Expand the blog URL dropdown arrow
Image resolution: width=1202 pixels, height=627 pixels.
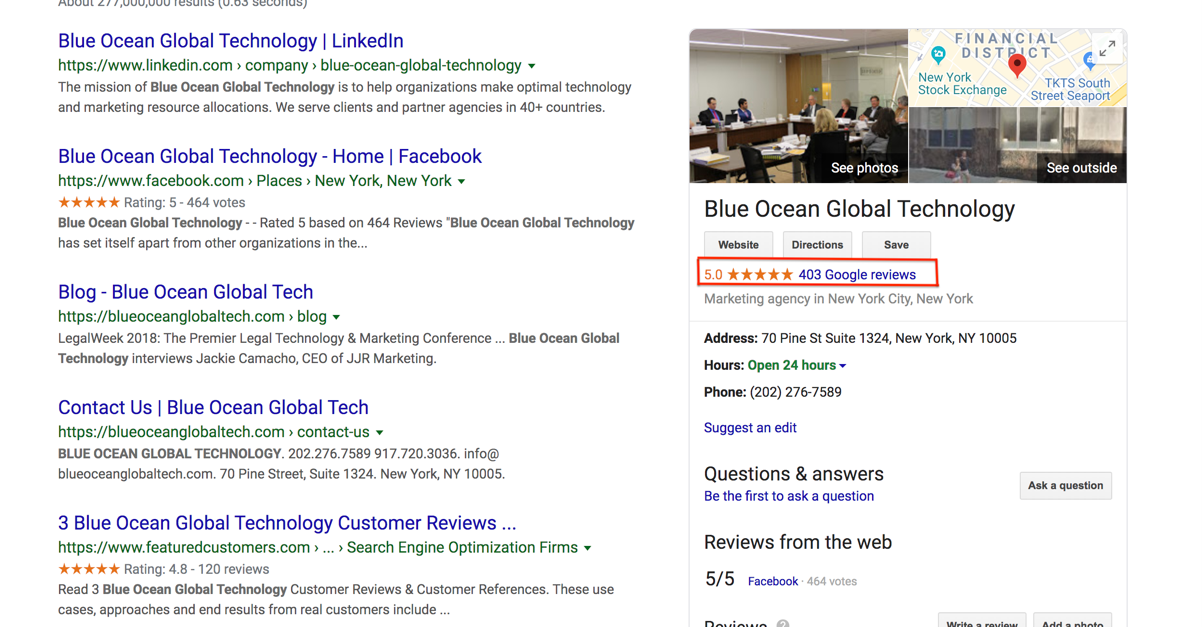[336, 317]
